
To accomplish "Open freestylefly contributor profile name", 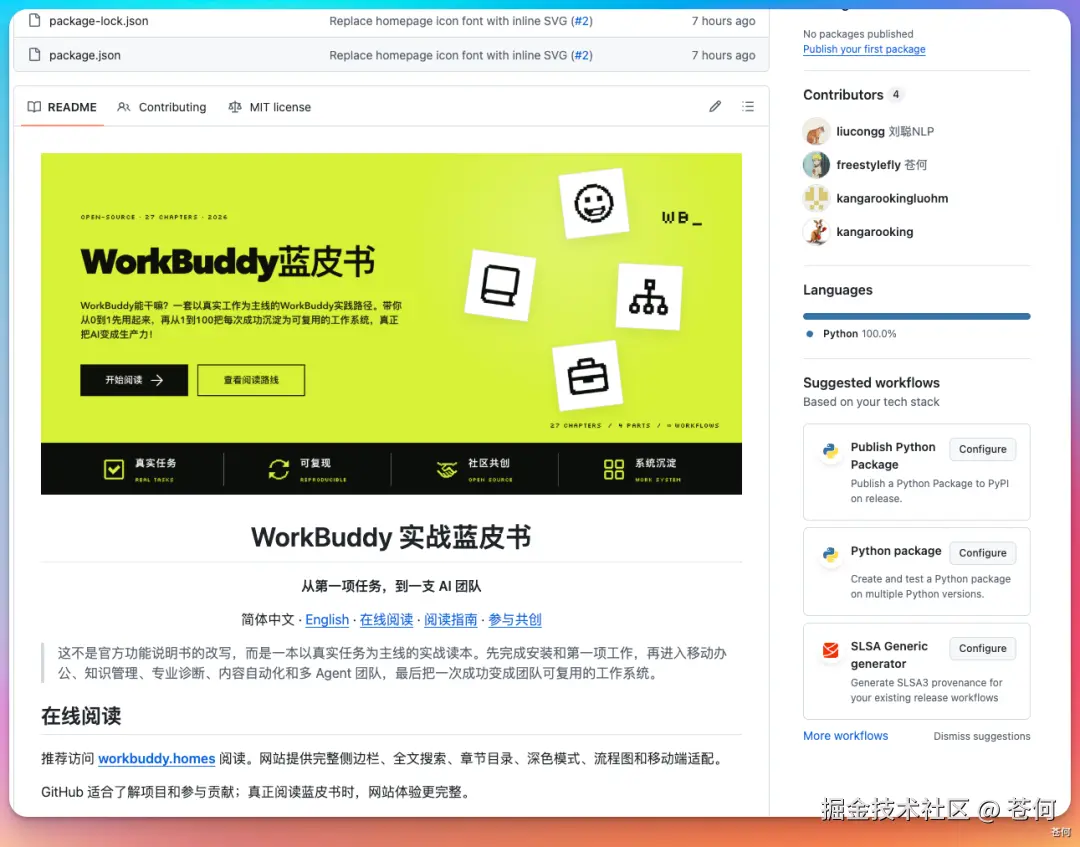I will pos(869,165).
